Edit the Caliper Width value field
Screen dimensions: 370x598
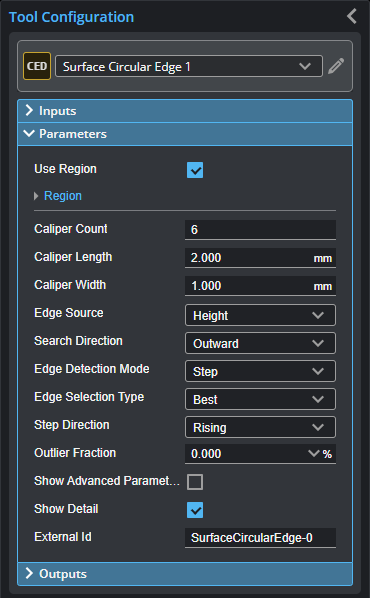coord(261,286)
